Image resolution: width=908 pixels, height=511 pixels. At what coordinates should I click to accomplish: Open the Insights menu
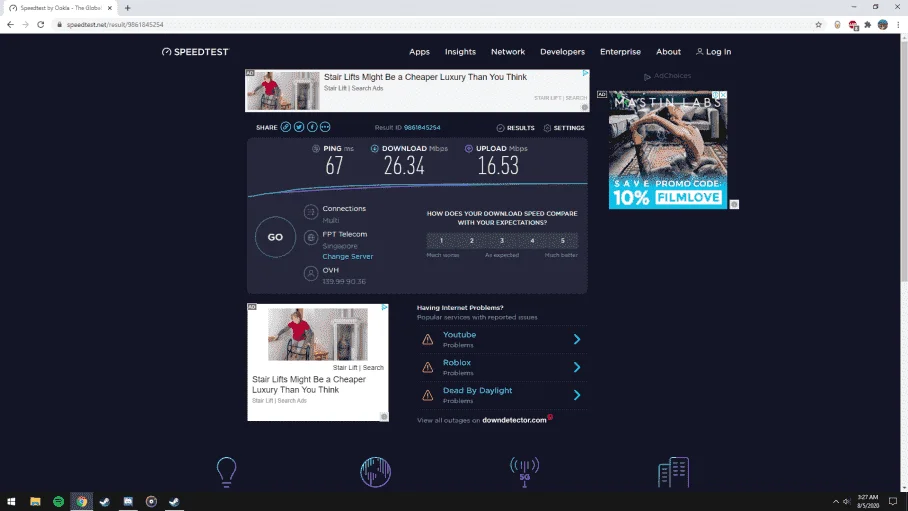[460, 52]
